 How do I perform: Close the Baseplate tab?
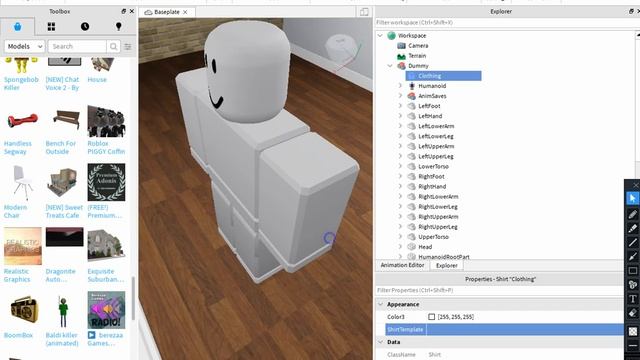click(x=185, y=12)
